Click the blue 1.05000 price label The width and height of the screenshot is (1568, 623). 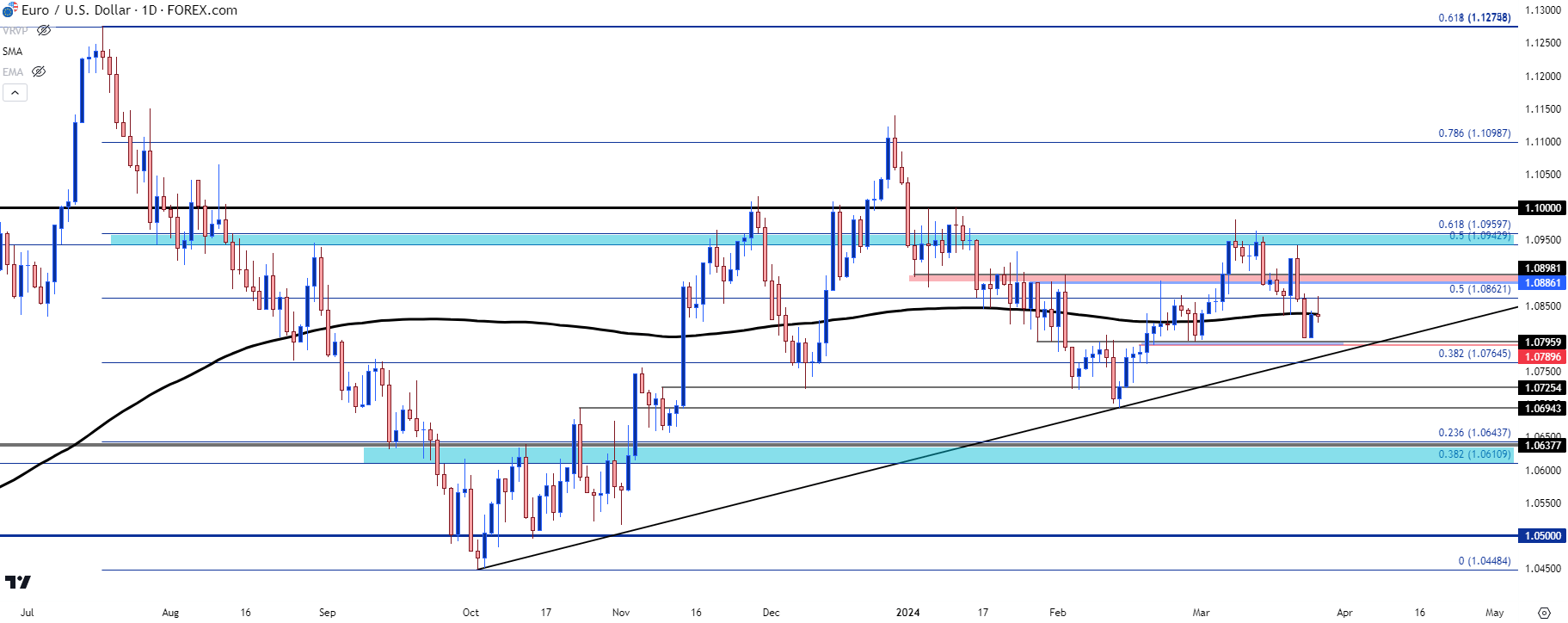[1542, 536]
